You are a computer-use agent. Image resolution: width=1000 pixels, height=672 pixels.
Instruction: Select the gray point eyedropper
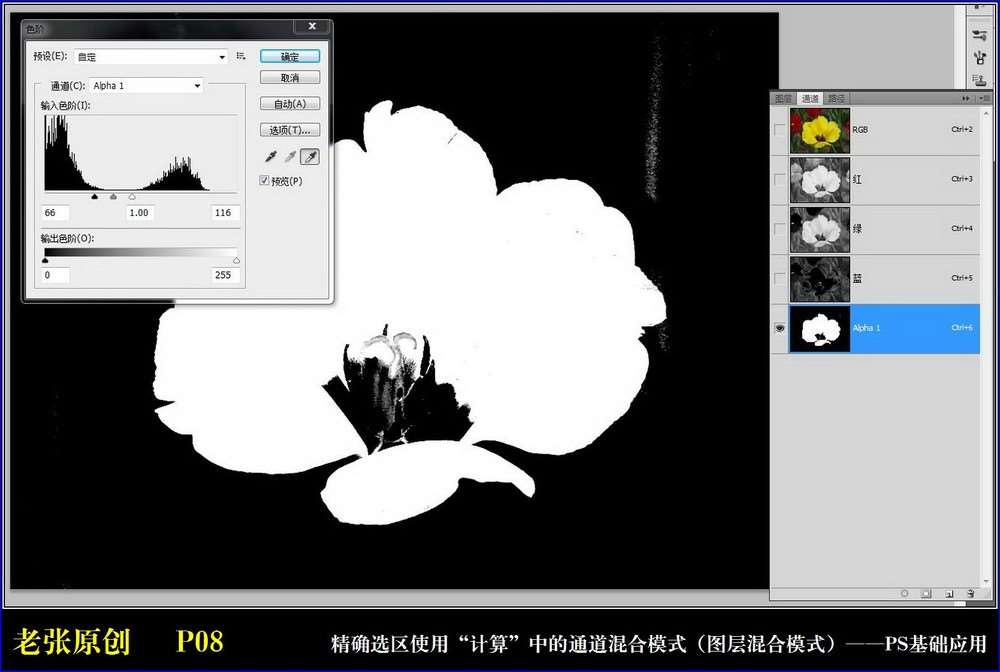(x=290, y=157)
